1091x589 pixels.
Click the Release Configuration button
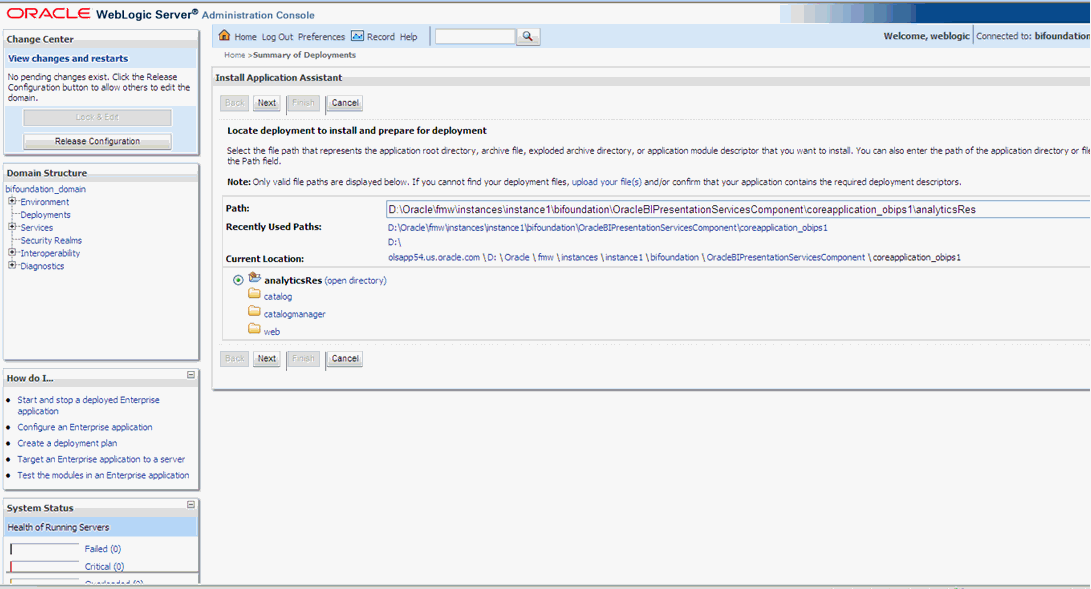click(97, 141)
